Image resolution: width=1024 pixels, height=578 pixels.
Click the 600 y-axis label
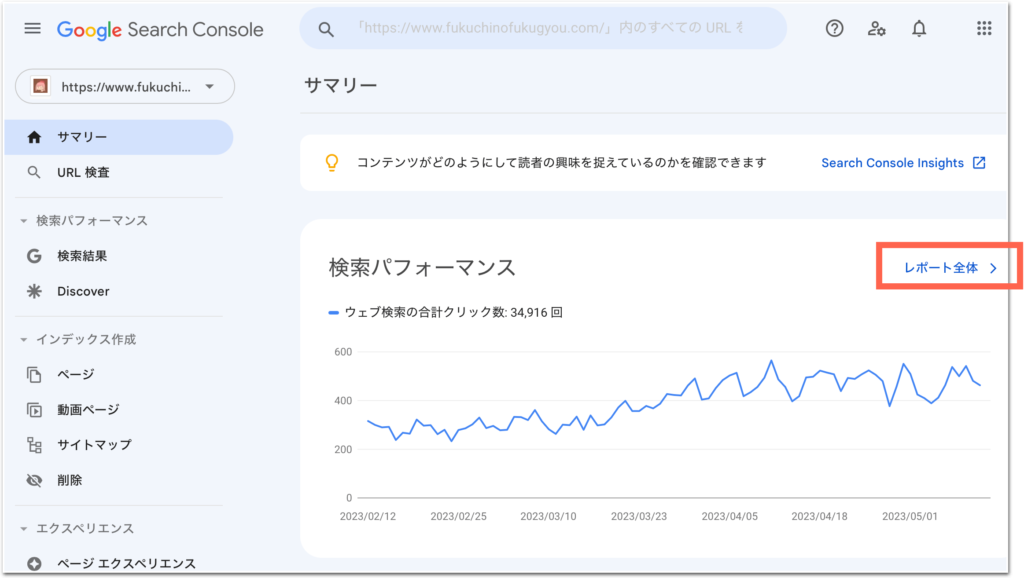coord(343,351)
